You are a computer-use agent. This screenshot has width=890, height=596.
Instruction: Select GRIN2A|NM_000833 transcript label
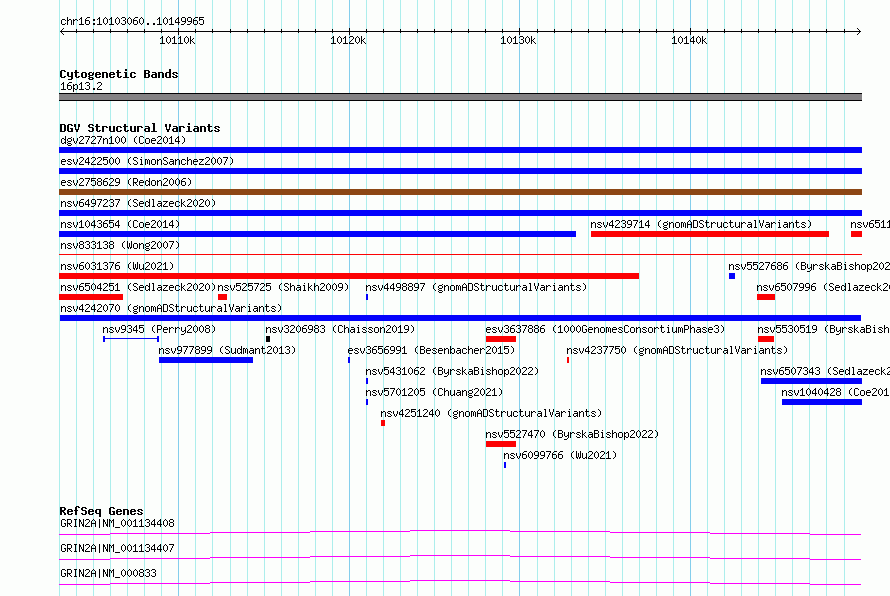[x=108, y=573]
